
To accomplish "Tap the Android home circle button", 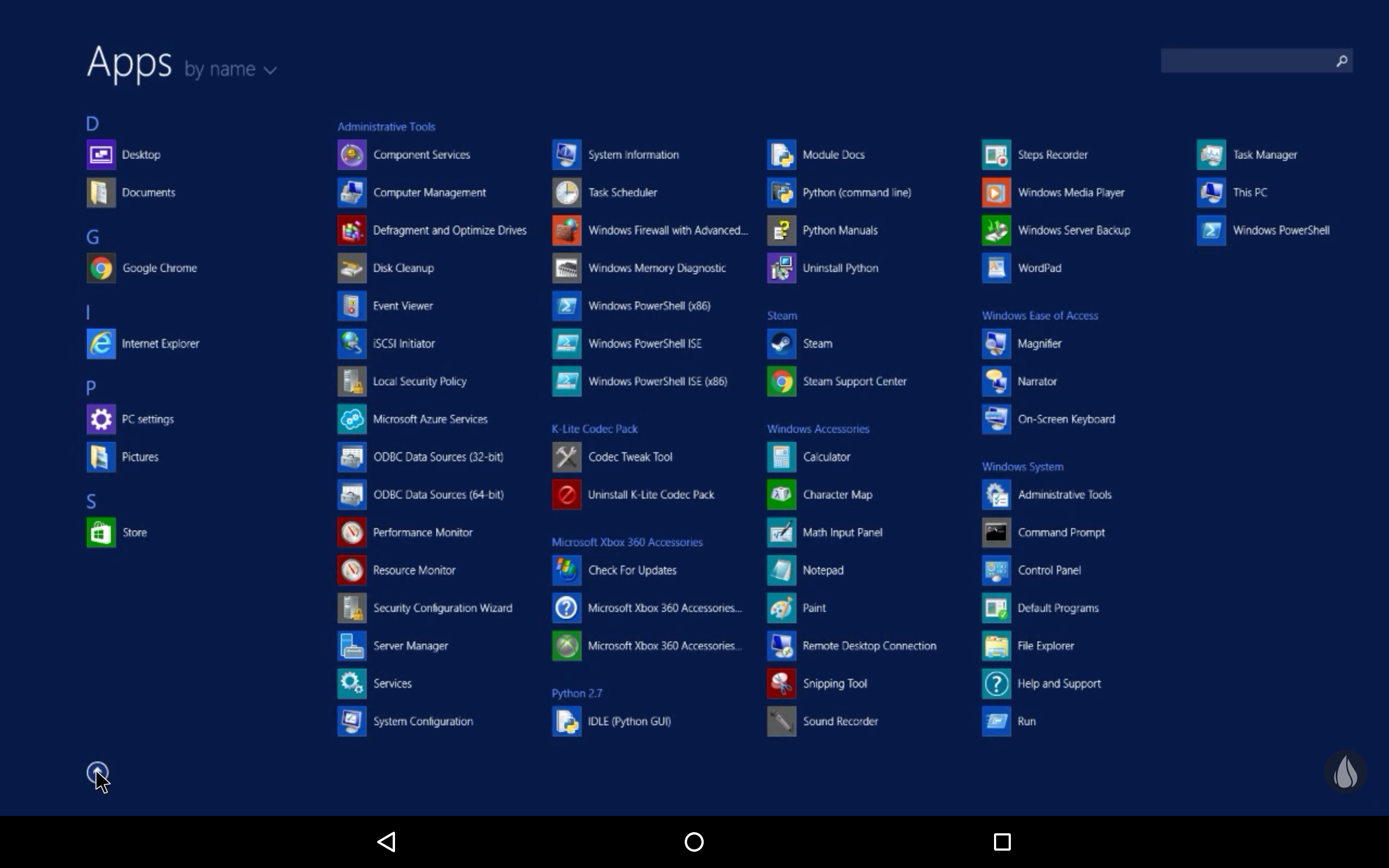I will [694, 842].
